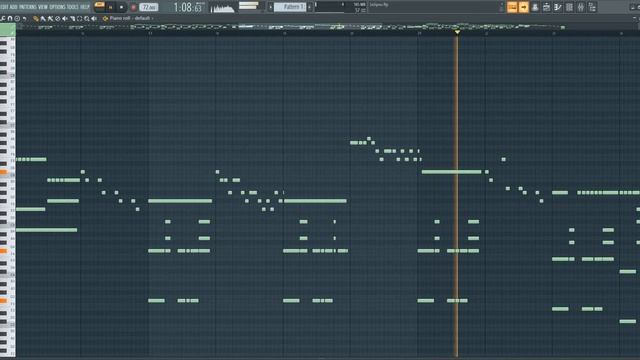Select the Paint brush tool
Screen dimensions: 640x360
click(43, 18)
